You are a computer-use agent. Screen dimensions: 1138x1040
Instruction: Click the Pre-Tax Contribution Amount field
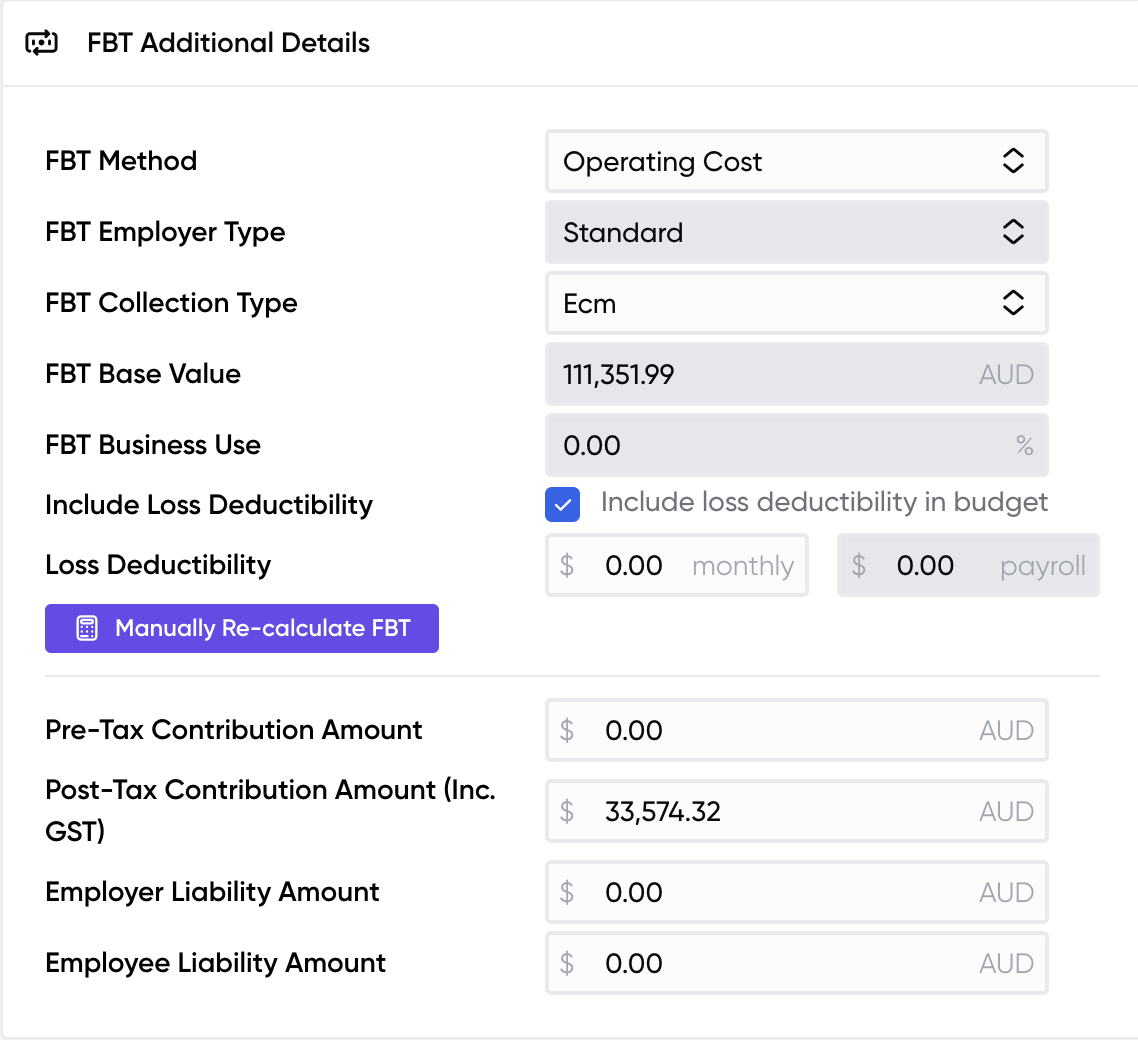pyautogui.click(x=780, y=731)
